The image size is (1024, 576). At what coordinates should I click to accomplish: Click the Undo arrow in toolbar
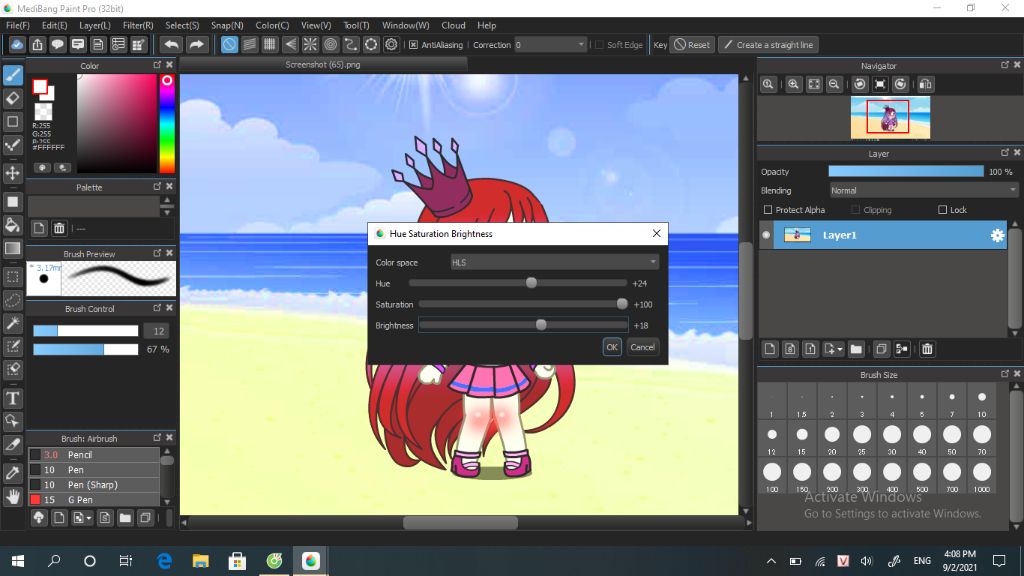tap(172, 44)
